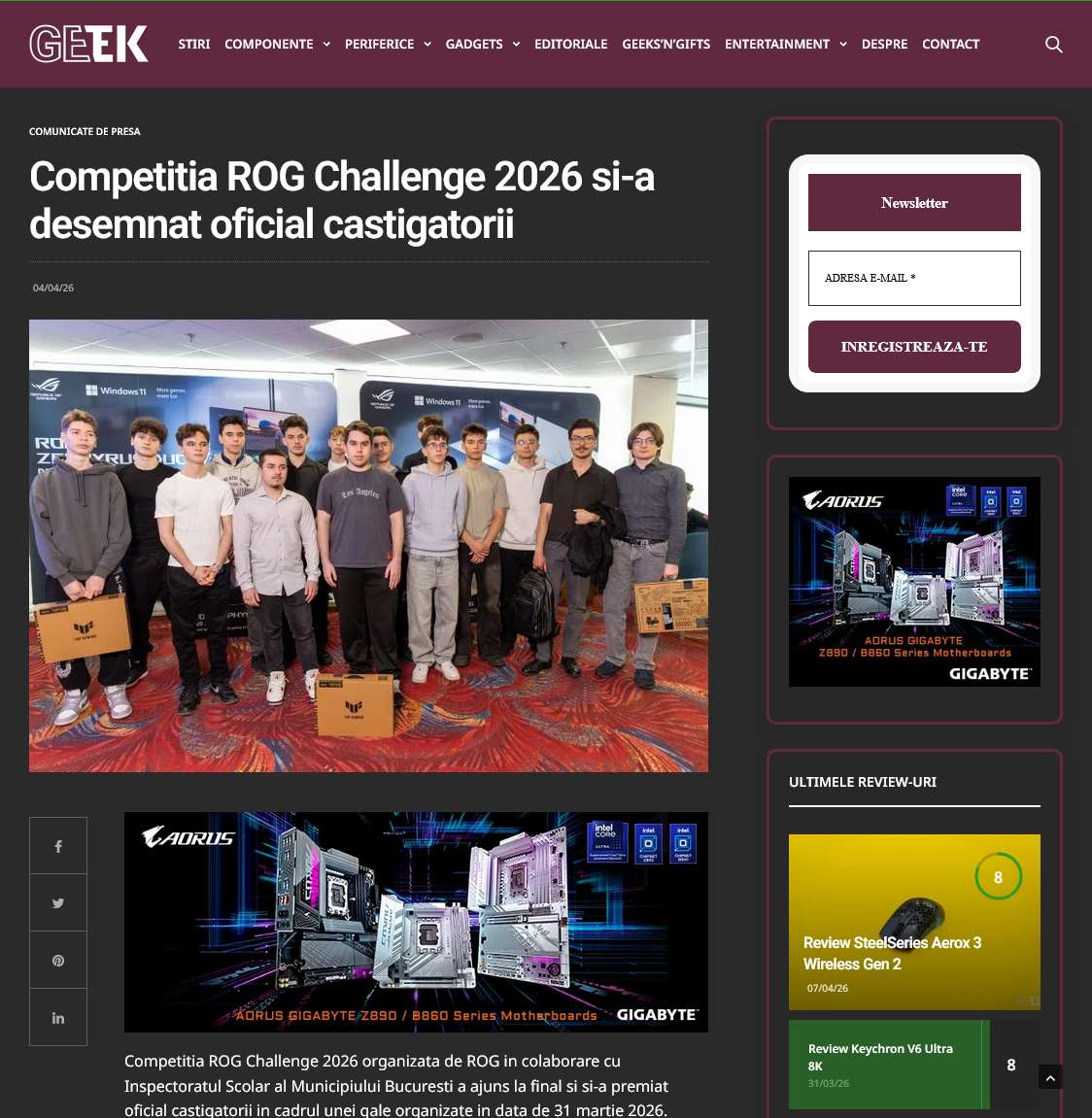Share article on LinkedIn
The image size is (1092, 1118).
point(58,1018)
